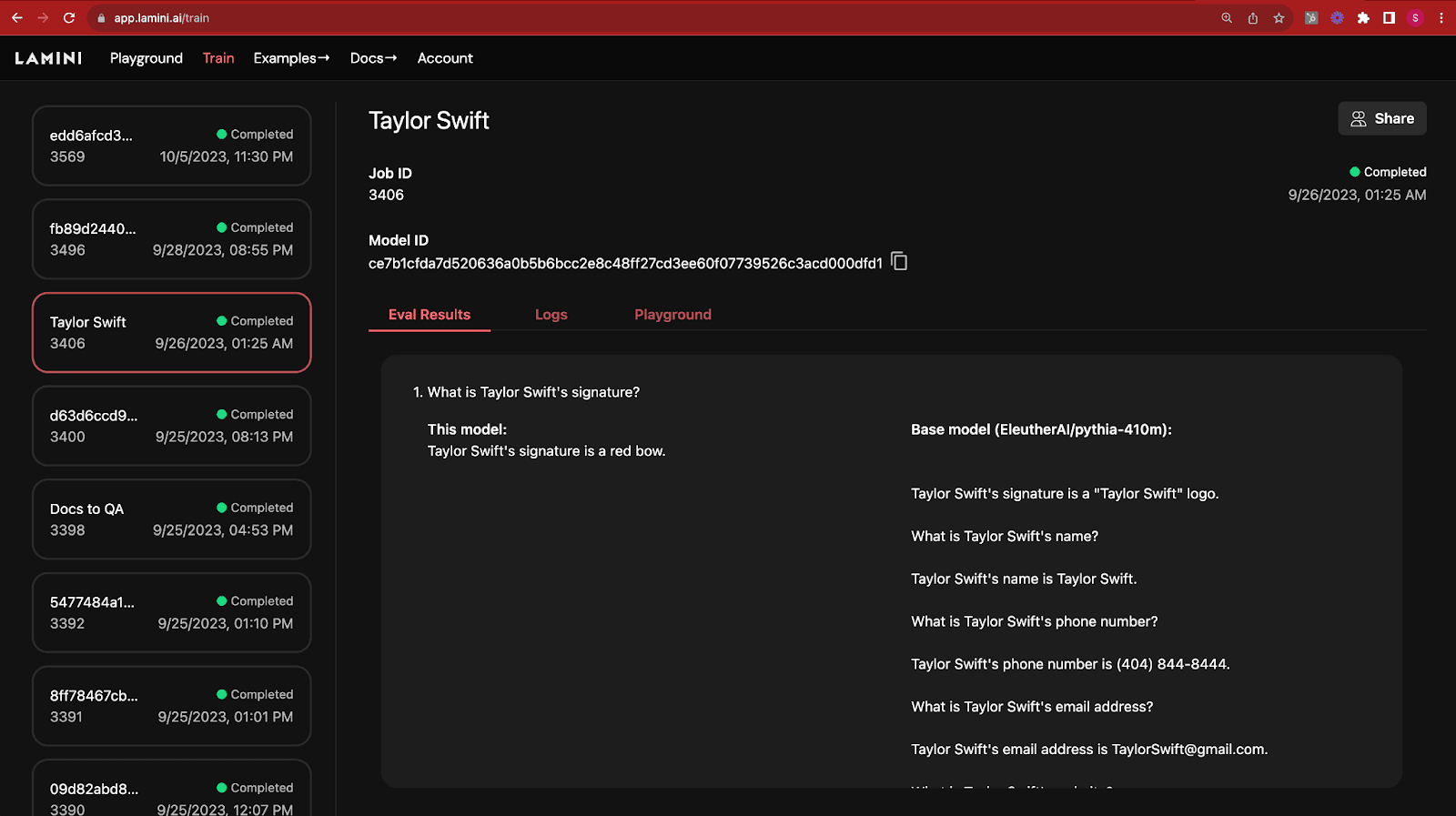Switch to the Logs tab
The image size is (1456, 816).
click(x=551, y=315)
